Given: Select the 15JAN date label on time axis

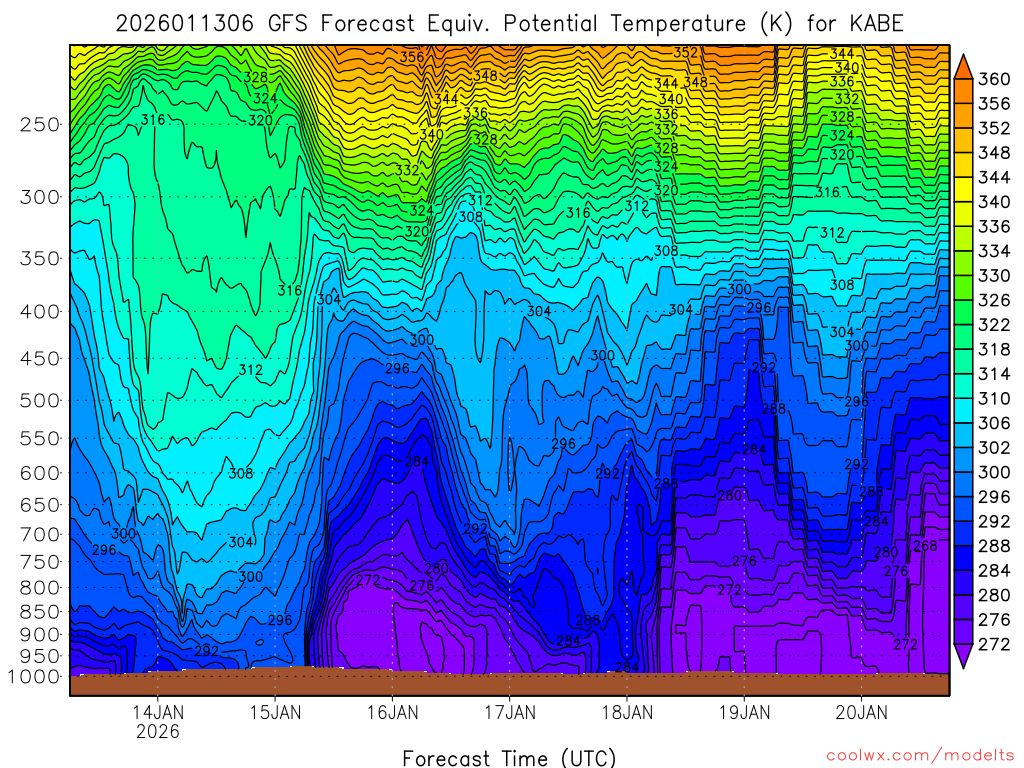Looking at the screenshot, I should 275,712.
